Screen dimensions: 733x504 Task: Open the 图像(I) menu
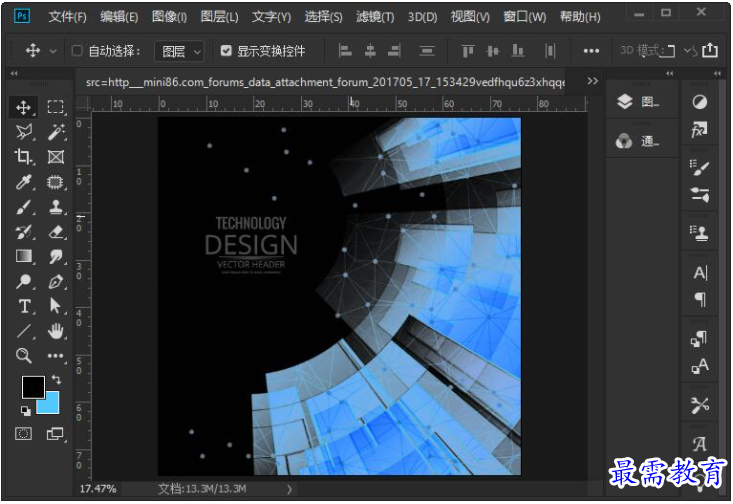pyautogui.click(x=169, y=17)
